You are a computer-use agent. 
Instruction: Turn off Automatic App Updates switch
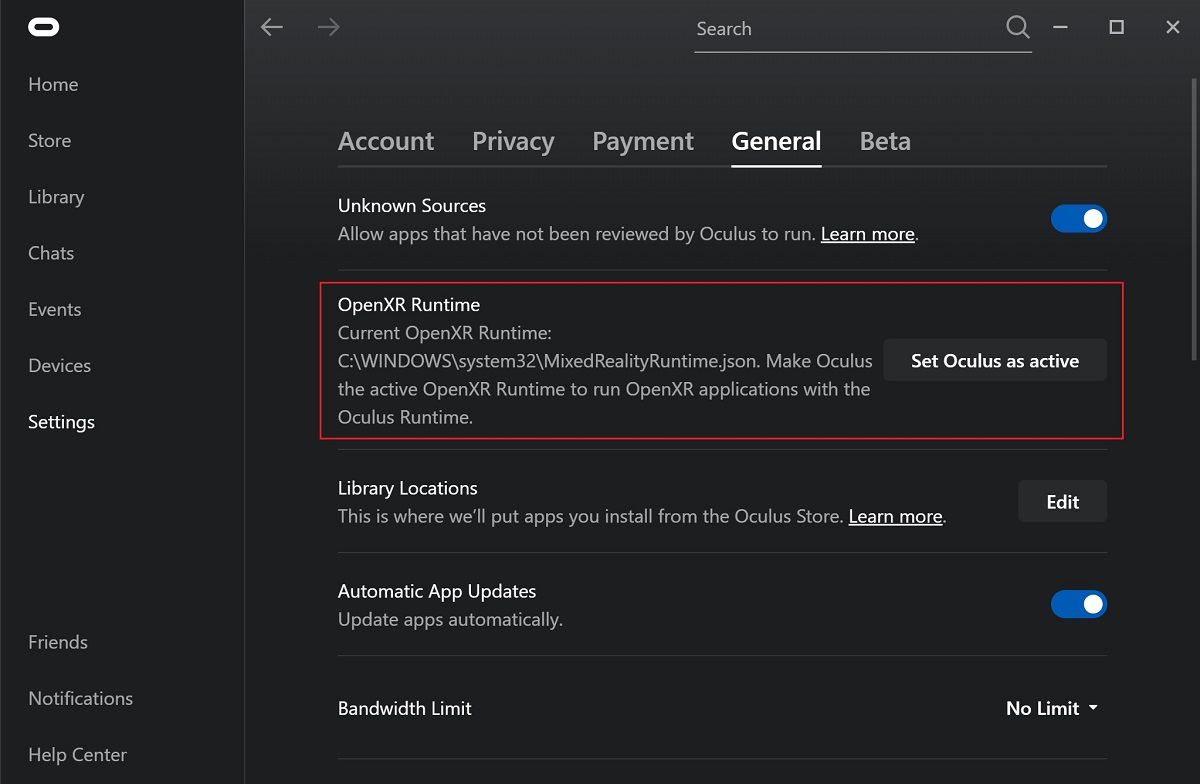coord(1078,604)
